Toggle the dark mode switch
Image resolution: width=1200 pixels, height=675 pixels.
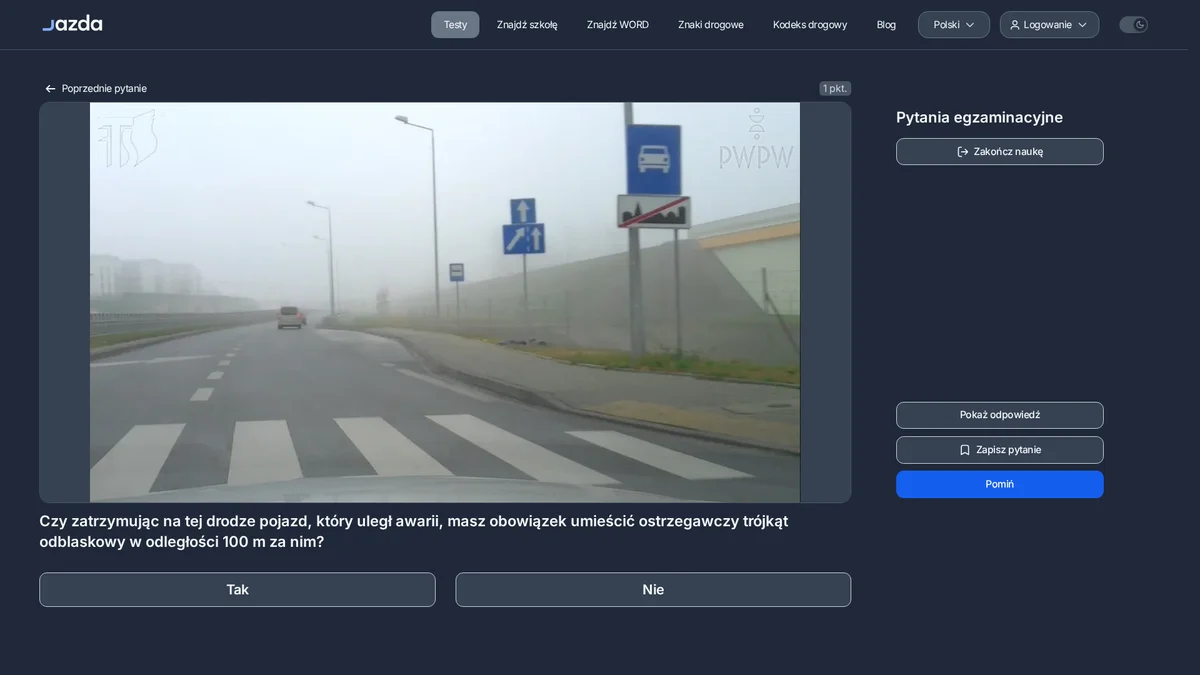tap(1133, 25)
